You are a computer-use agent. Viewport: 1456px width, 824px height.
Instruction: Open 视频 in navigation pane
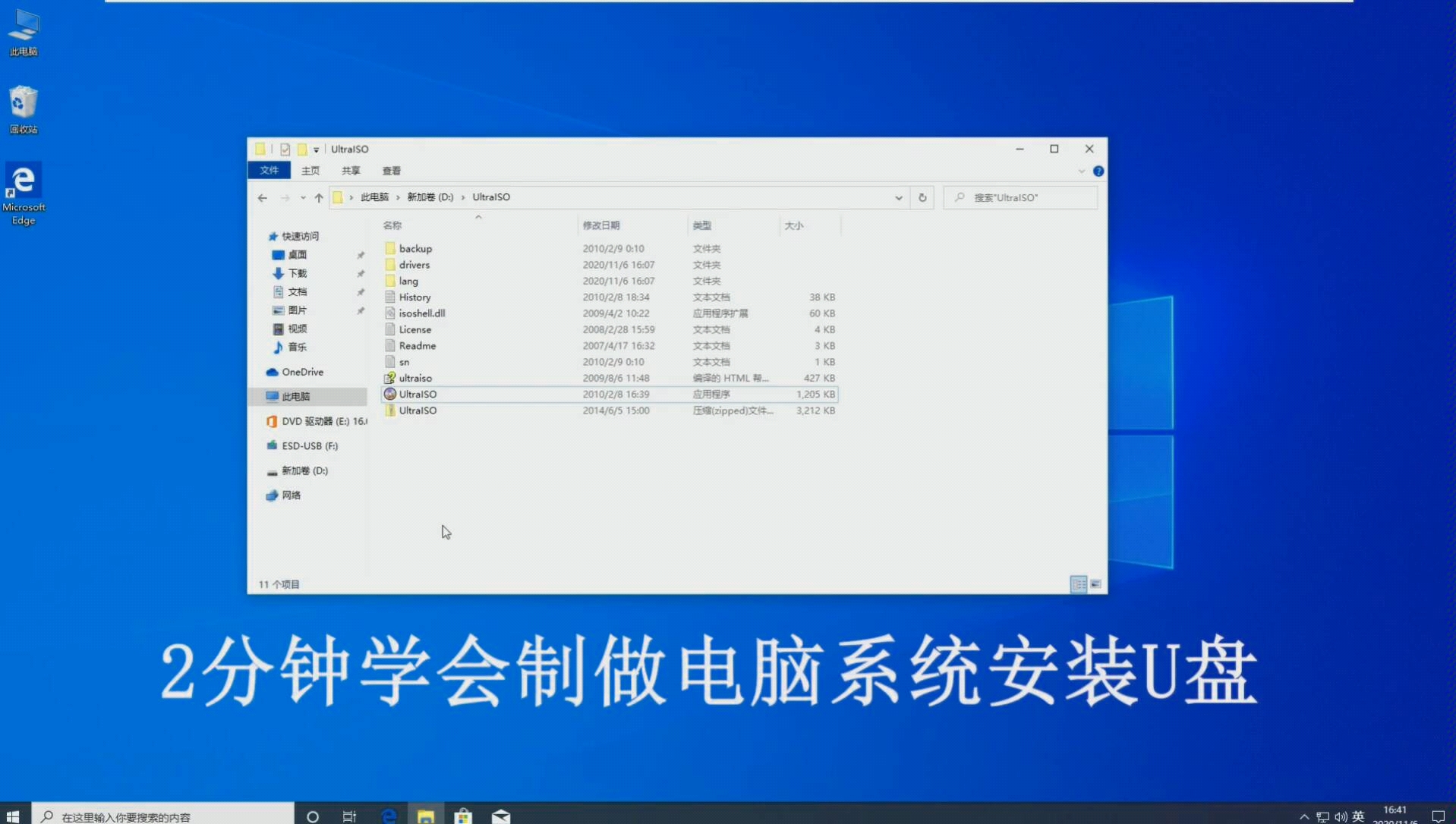click(x=297, y=329)
